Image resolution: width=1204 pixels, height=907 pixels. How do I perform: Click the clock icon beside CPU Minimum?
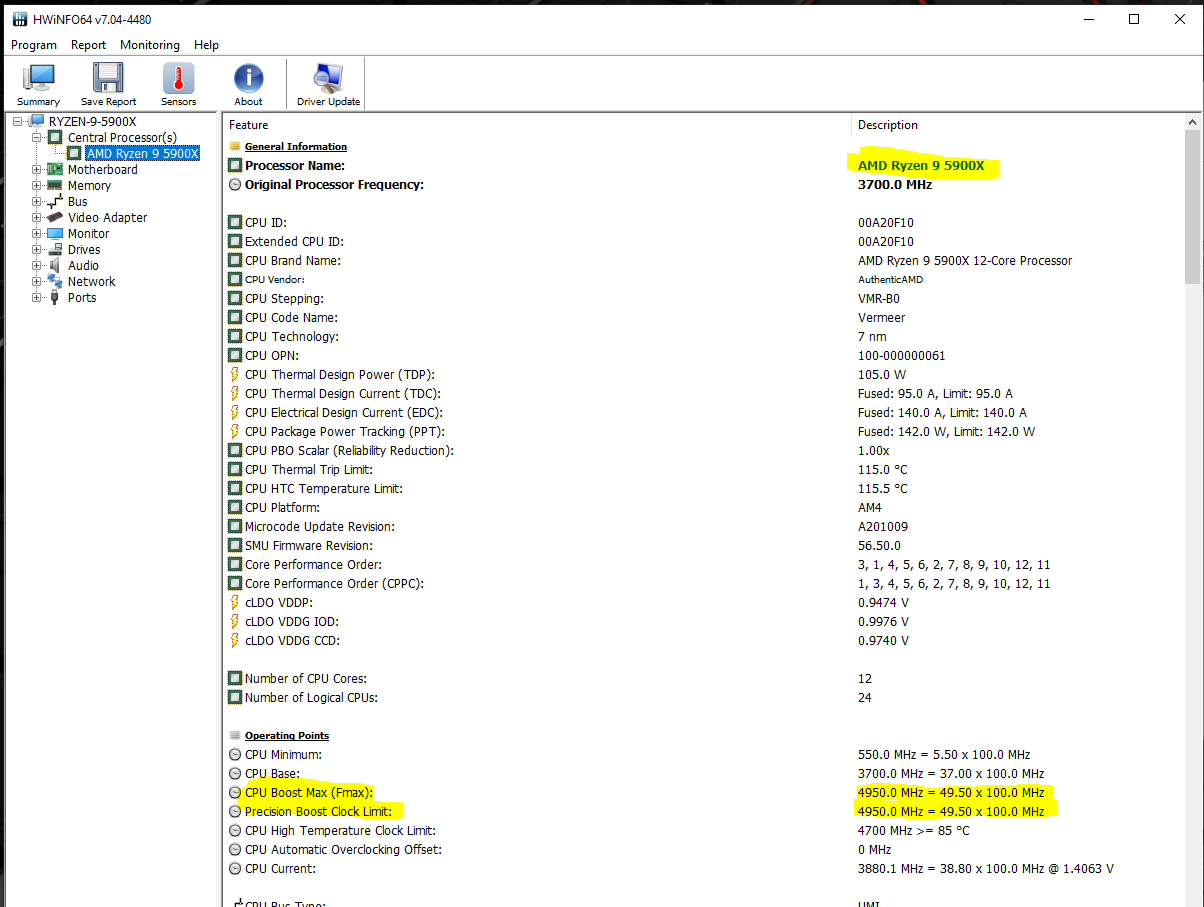click(235, 754)
